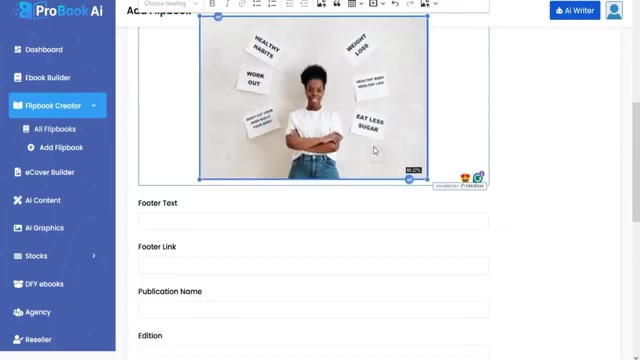
Task: Click the Footer Text input field
Action: click(x=313, y=221)
